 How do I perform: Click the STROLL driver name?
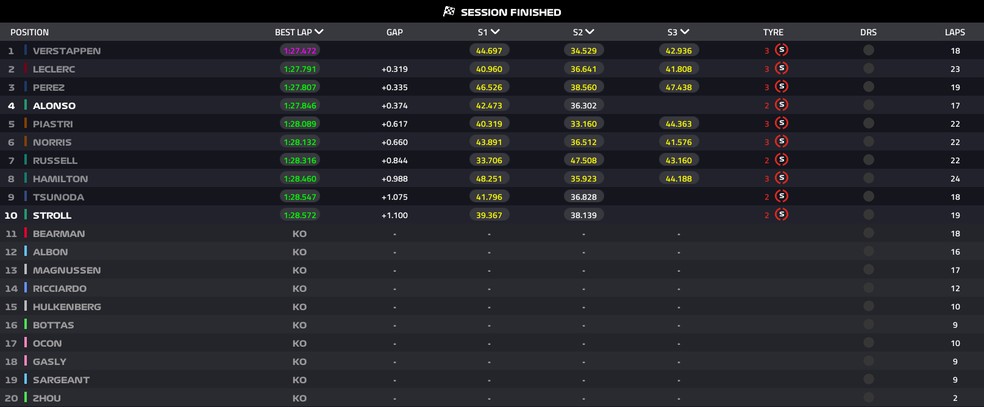point(52,215)
